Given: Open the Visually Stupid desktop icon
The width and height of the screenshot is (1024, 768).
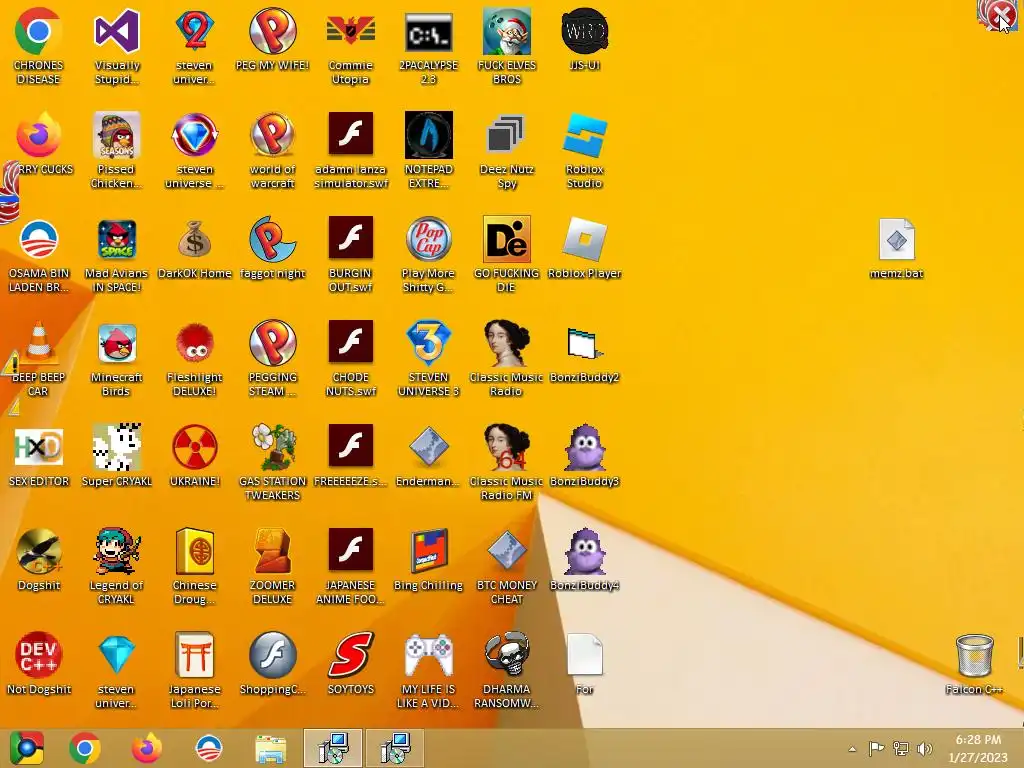Looking at the screenshot, I should 116,31.
